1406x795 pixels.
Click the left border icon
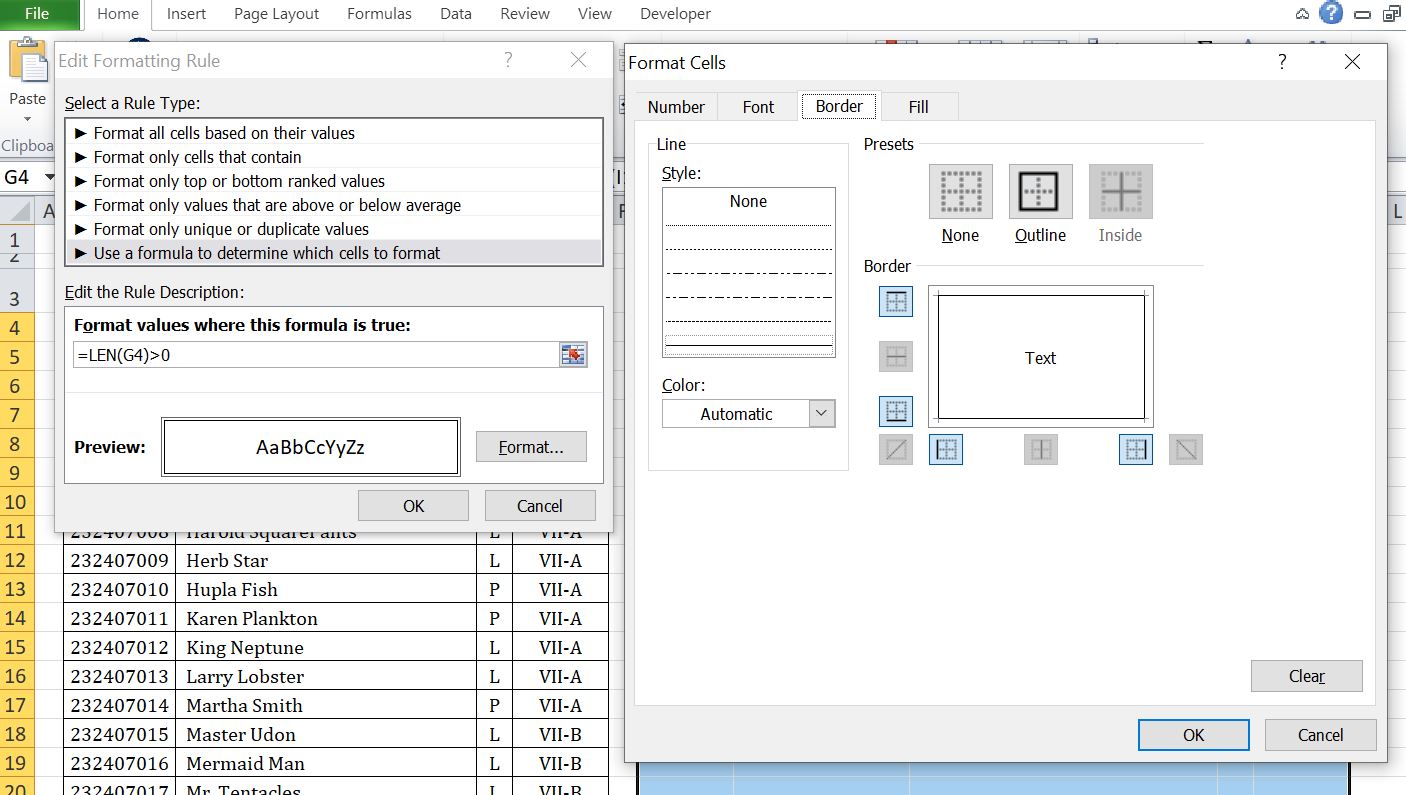click(945, 449)
